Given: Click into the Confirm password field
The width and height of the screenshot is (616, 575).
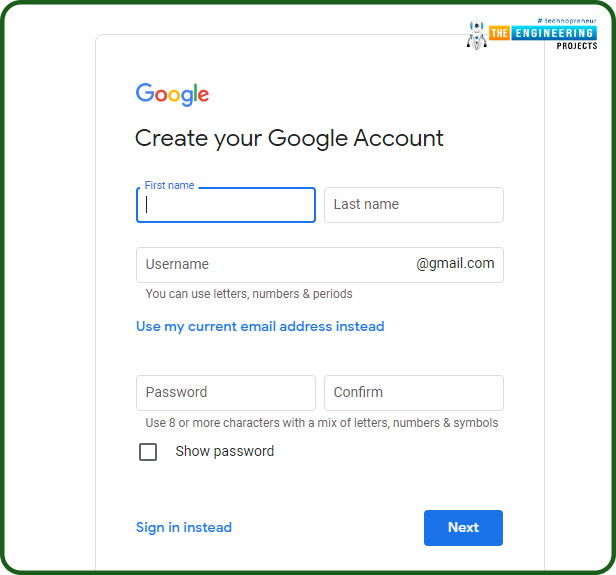Looking at the screenshot, I should [x=414, y=393].
